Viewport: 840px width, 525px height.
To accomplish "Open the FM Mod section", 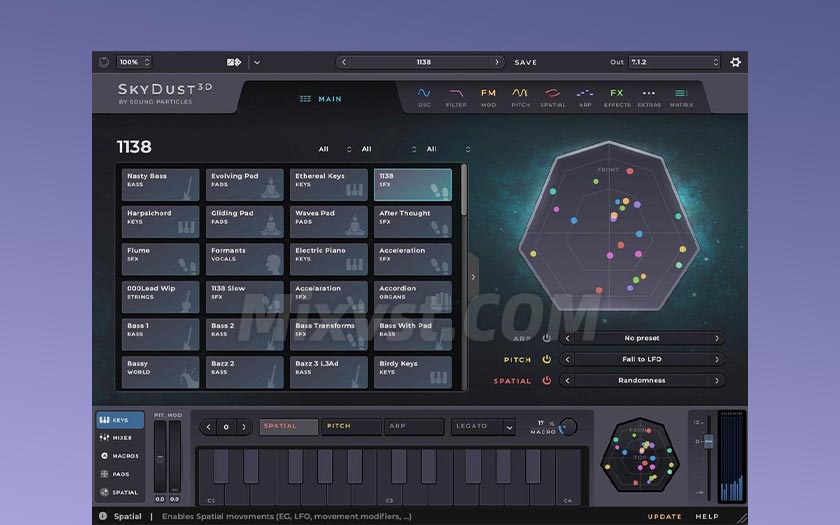I will 488,96.
